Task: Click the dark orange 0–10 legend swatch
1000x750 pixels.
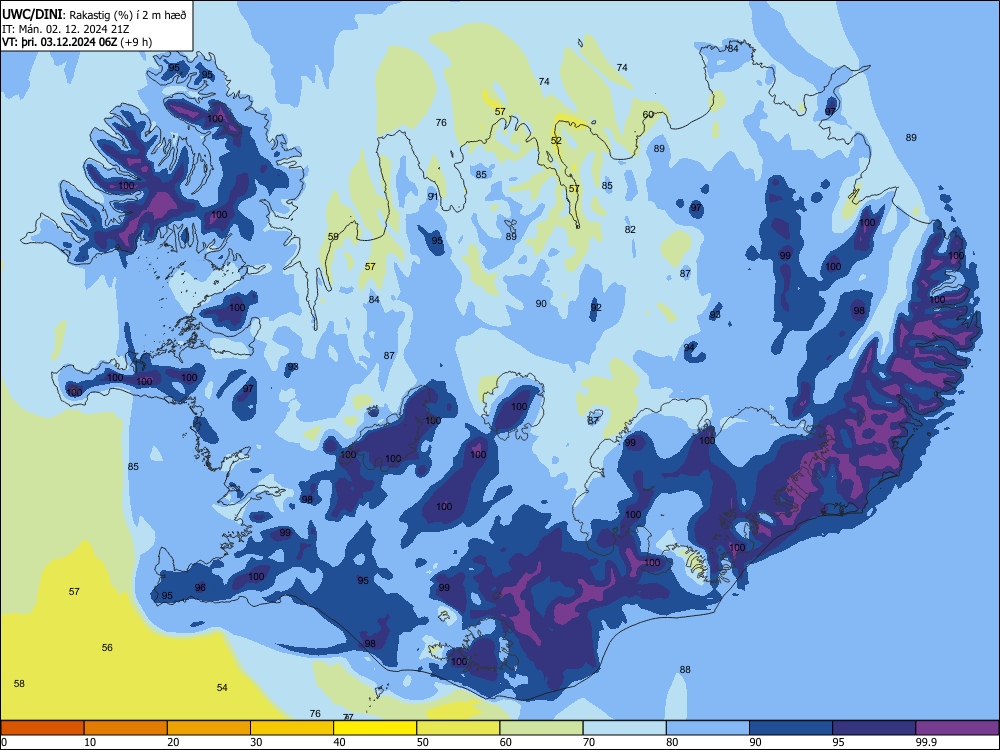Action: 42,728
